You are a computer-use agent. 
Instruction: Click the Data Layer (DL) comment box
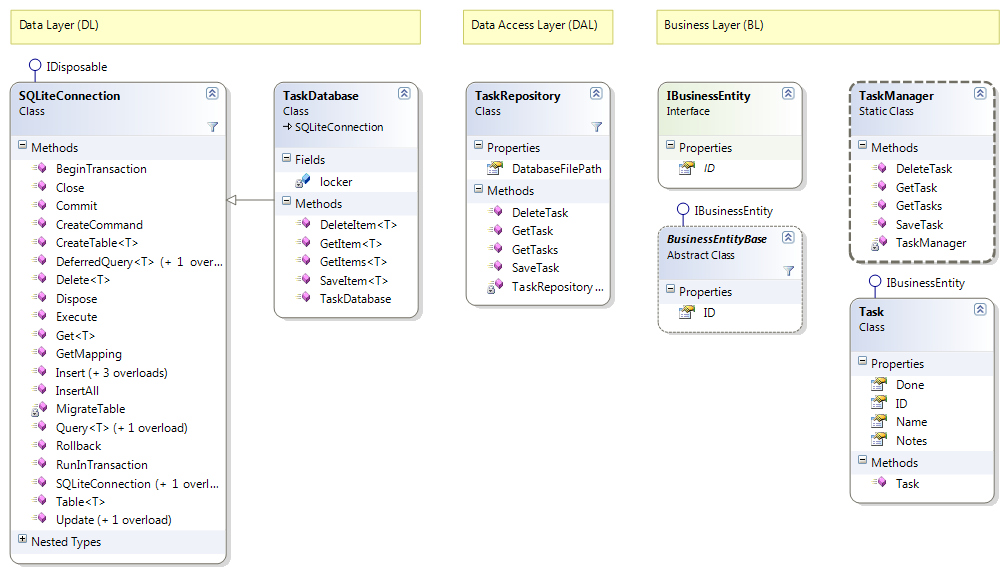(215, 26)
